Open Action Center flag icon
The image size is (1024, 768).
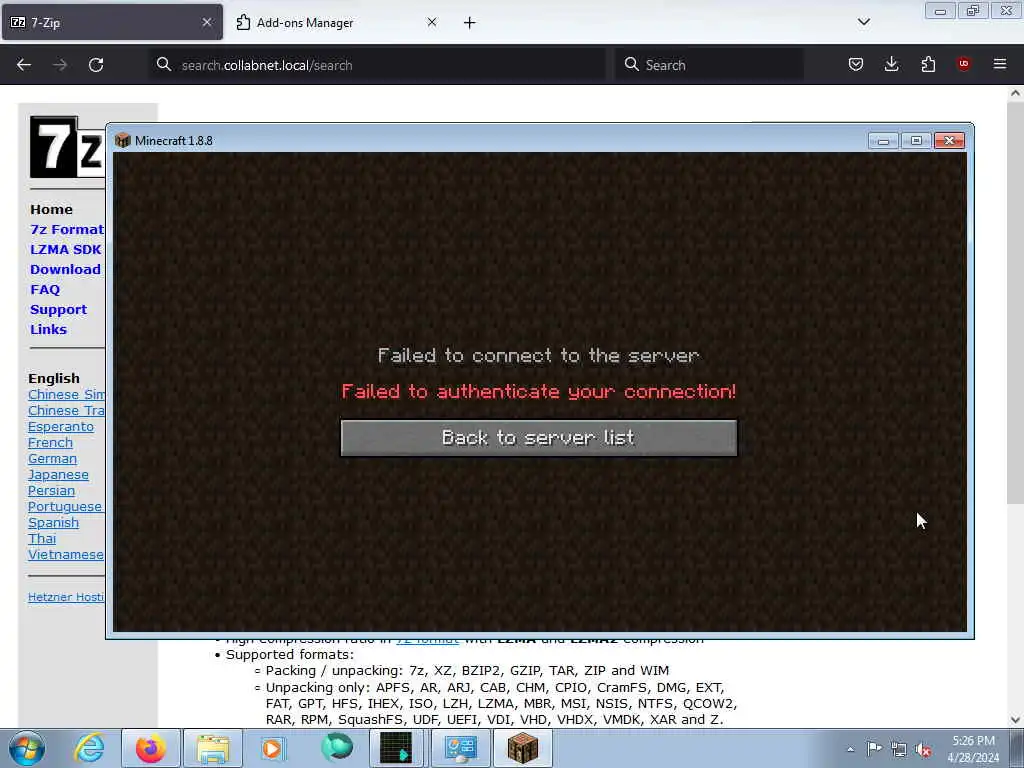coord(874,749)
